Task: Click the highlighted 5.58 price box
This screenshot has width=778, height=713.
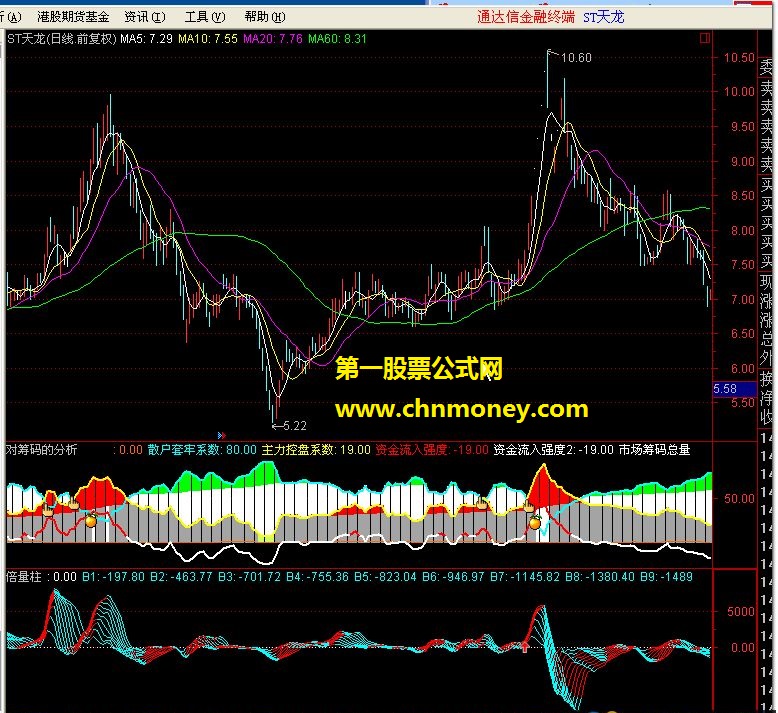Action: click(x=733, y=389)
